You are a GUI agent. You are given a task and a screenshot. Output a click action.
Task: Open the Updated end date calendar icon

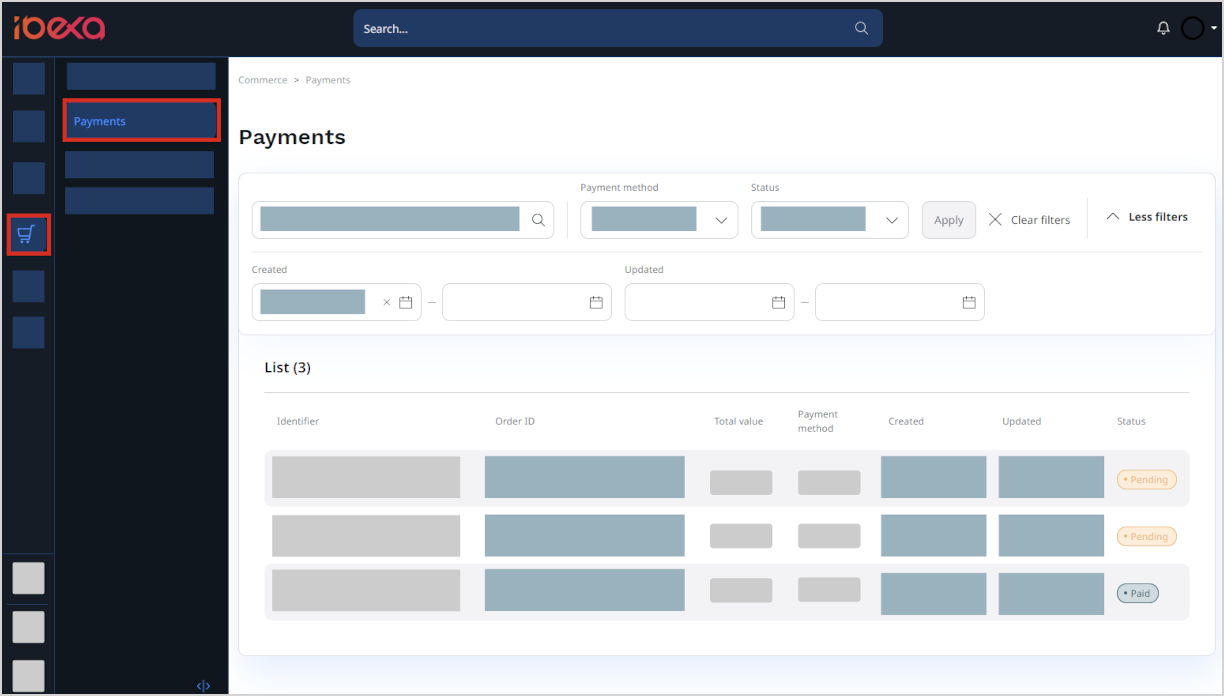point(968,301)
